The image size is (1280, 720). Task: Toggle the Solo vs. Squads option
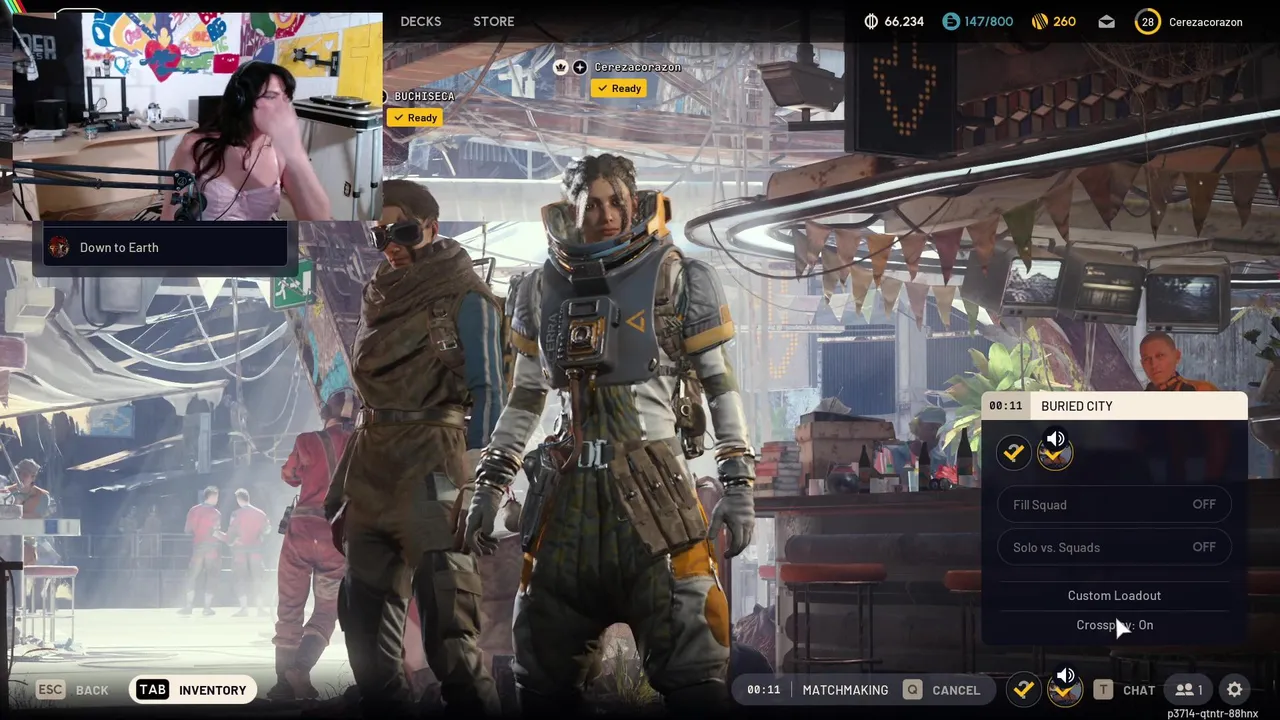click(x=1114, y=547)
